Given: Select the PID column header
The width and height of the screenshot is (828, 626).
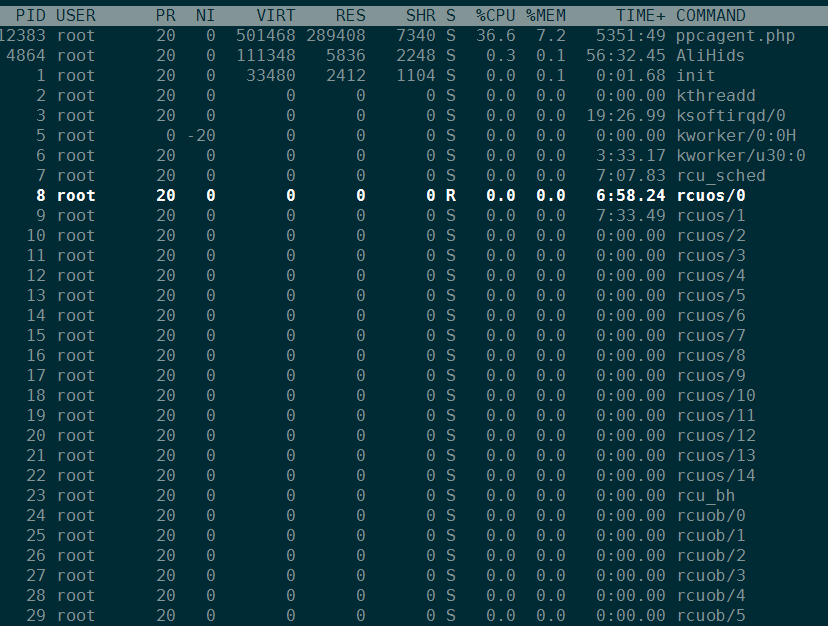Looking at the screenshot, I should click(x=31, y=15).
